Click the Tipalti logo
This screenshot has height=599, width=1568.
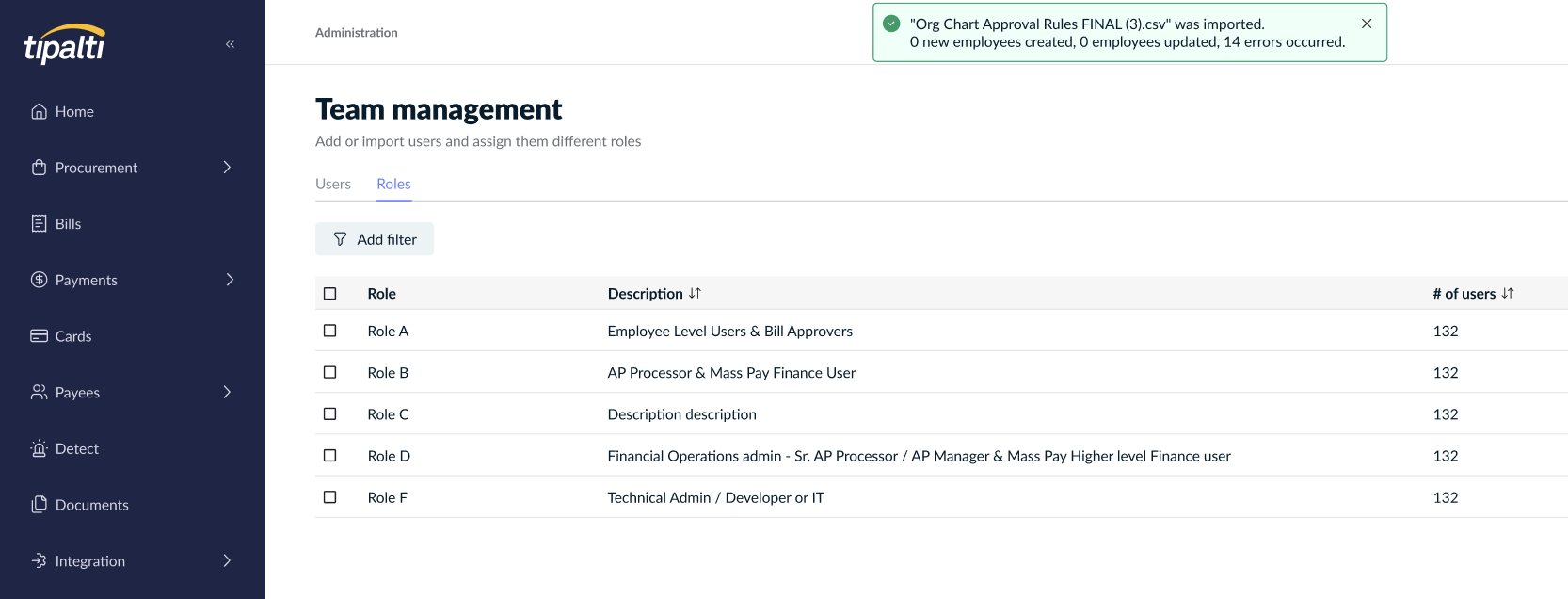tap(64, 44)
